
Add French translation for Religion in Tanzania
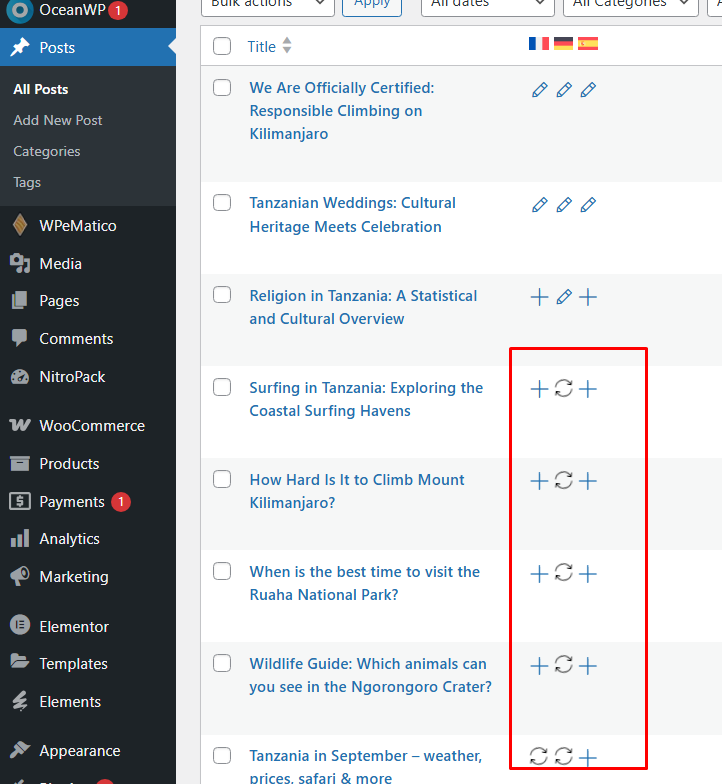point(539,297)
